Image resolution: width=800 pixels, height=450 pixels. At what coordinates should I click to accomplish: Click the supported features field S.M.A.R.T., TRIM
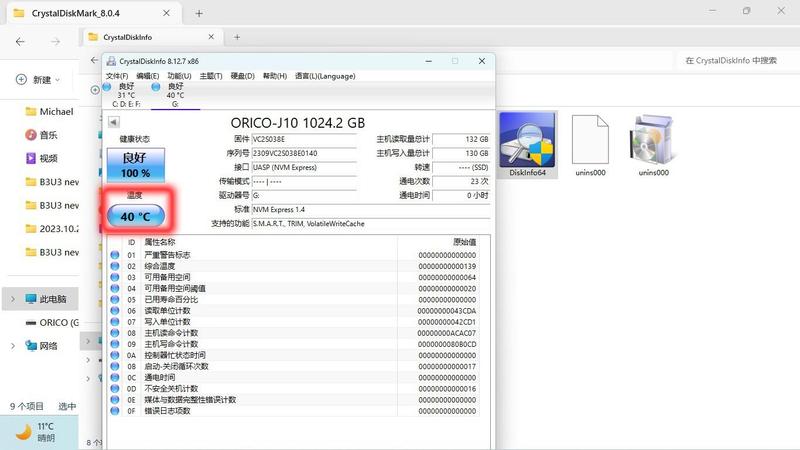370,223
